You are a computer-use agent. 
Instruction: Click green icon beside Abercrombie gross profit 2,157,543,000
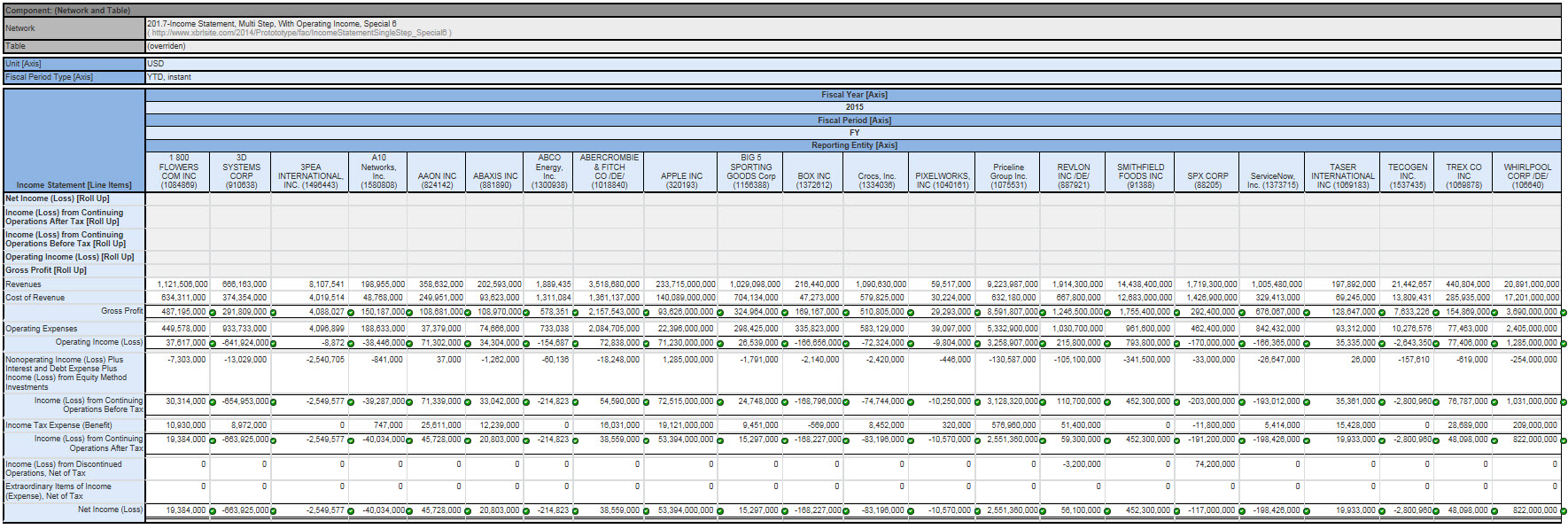pos(646,313)
